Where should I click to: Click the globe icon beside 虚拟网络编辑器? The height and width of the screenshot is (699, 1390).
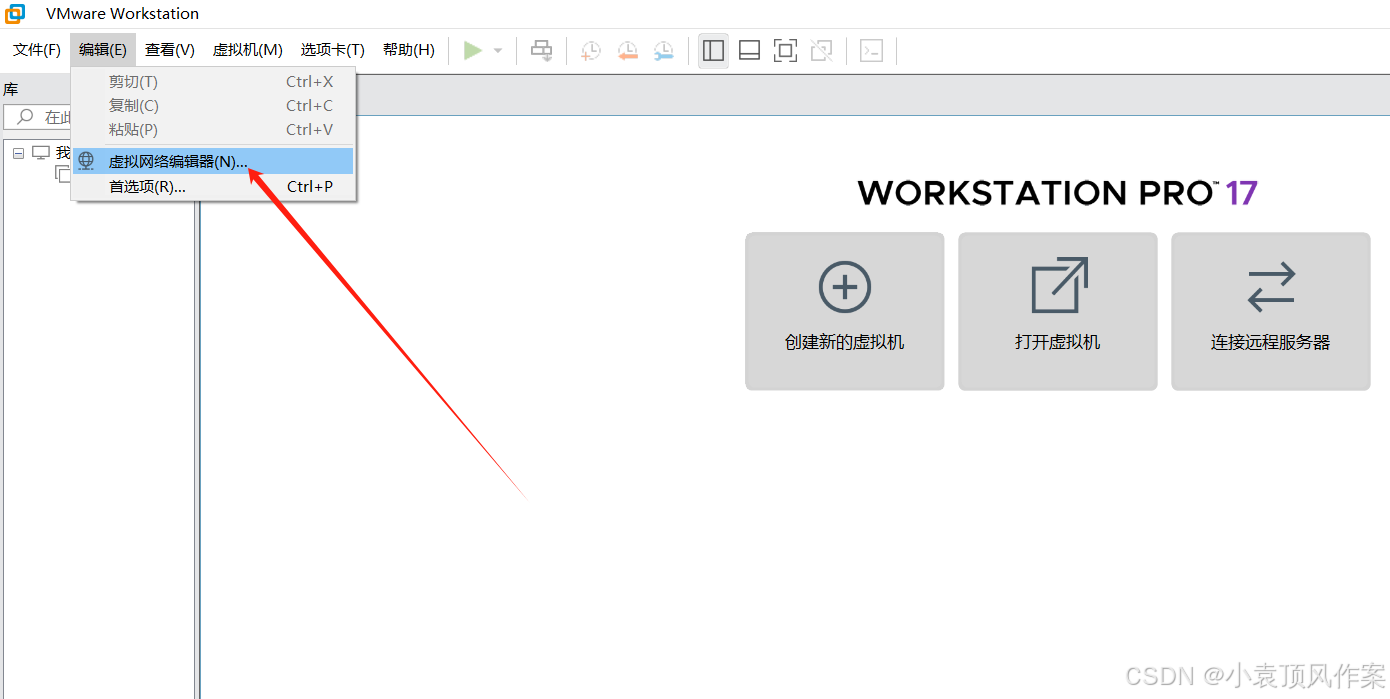pos(86,161)
